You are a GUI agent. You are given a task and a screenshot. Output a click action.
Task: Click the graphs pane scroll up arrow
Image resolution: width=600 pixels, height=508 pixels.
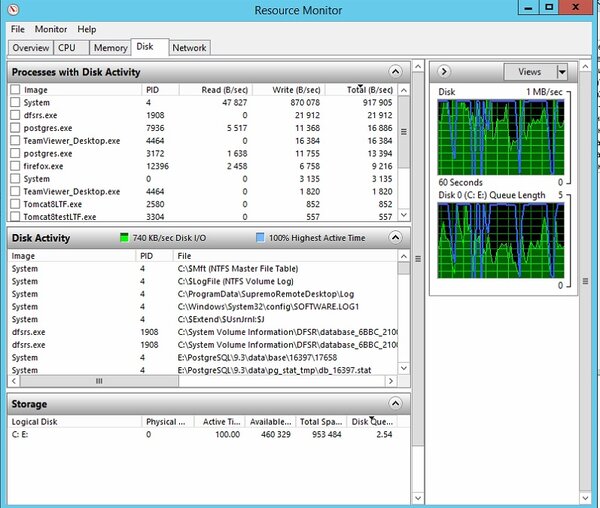pos(585,67)
